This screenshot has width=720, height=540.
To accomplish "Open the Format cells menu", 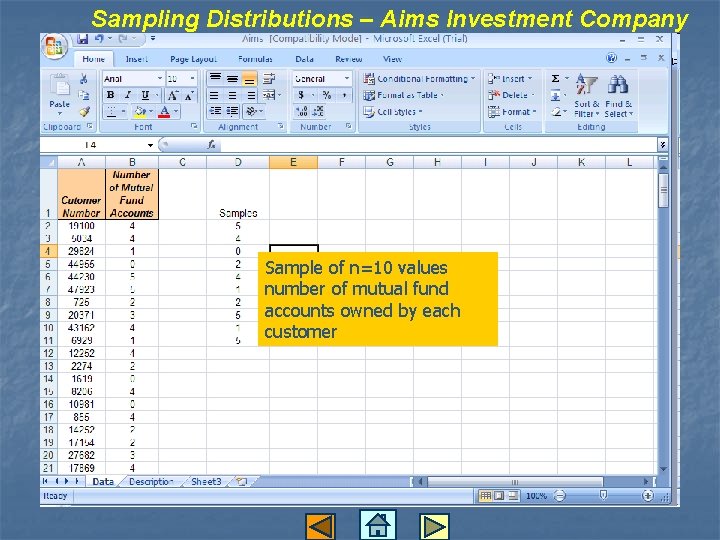I will pos(512,112).
